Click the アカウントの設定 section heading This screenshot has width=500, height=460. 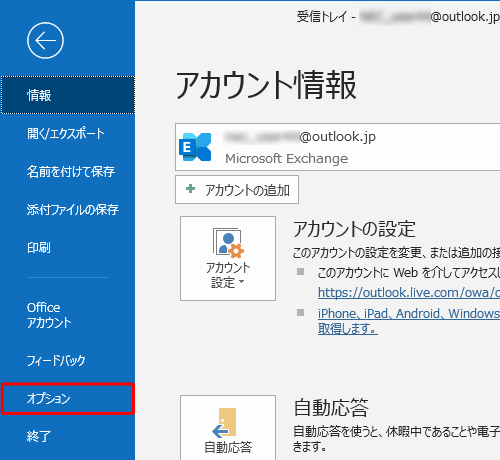pos(354,229)
